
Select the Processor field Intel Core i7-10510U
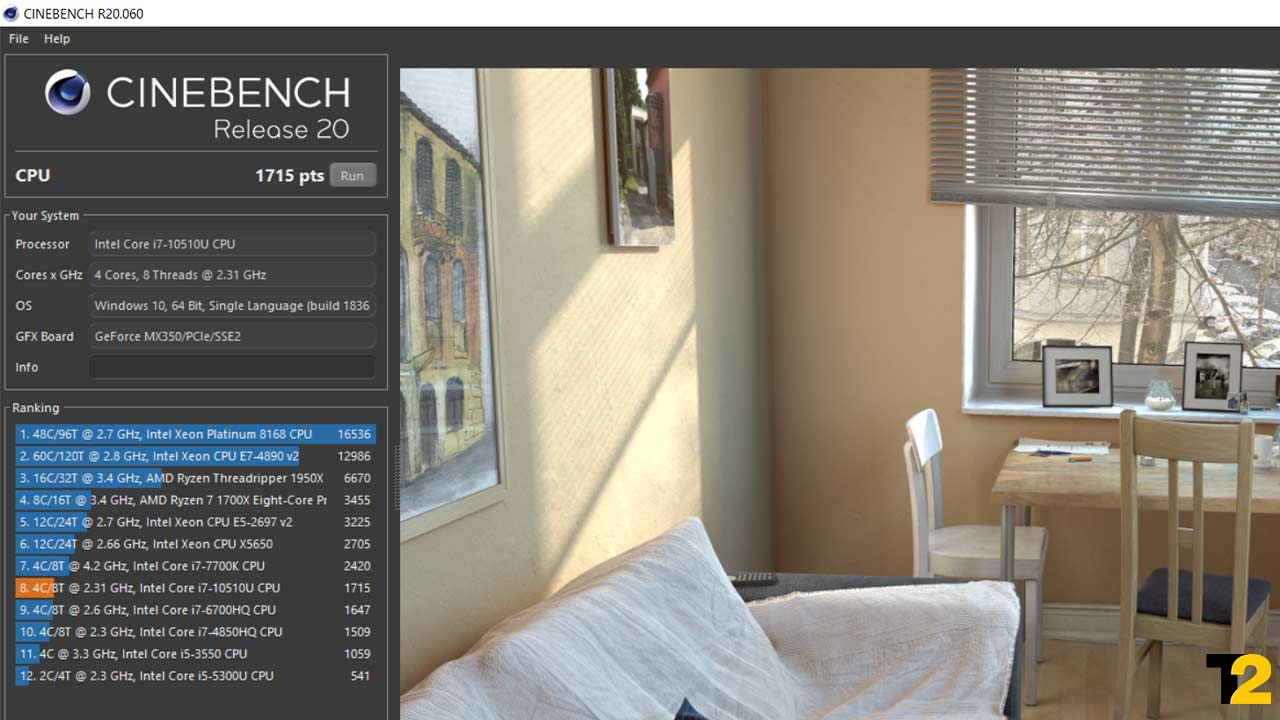232,244
